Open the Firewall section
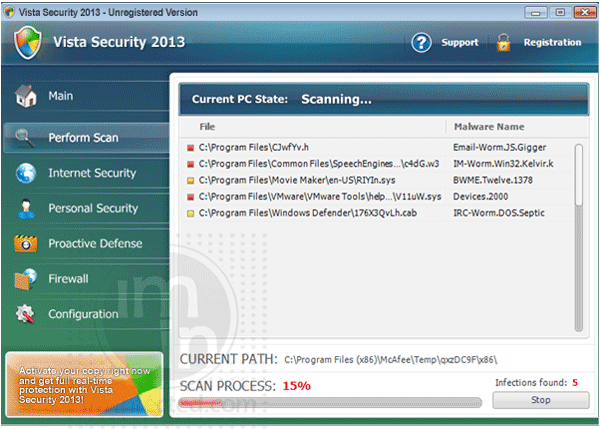 tap(86, 279)
